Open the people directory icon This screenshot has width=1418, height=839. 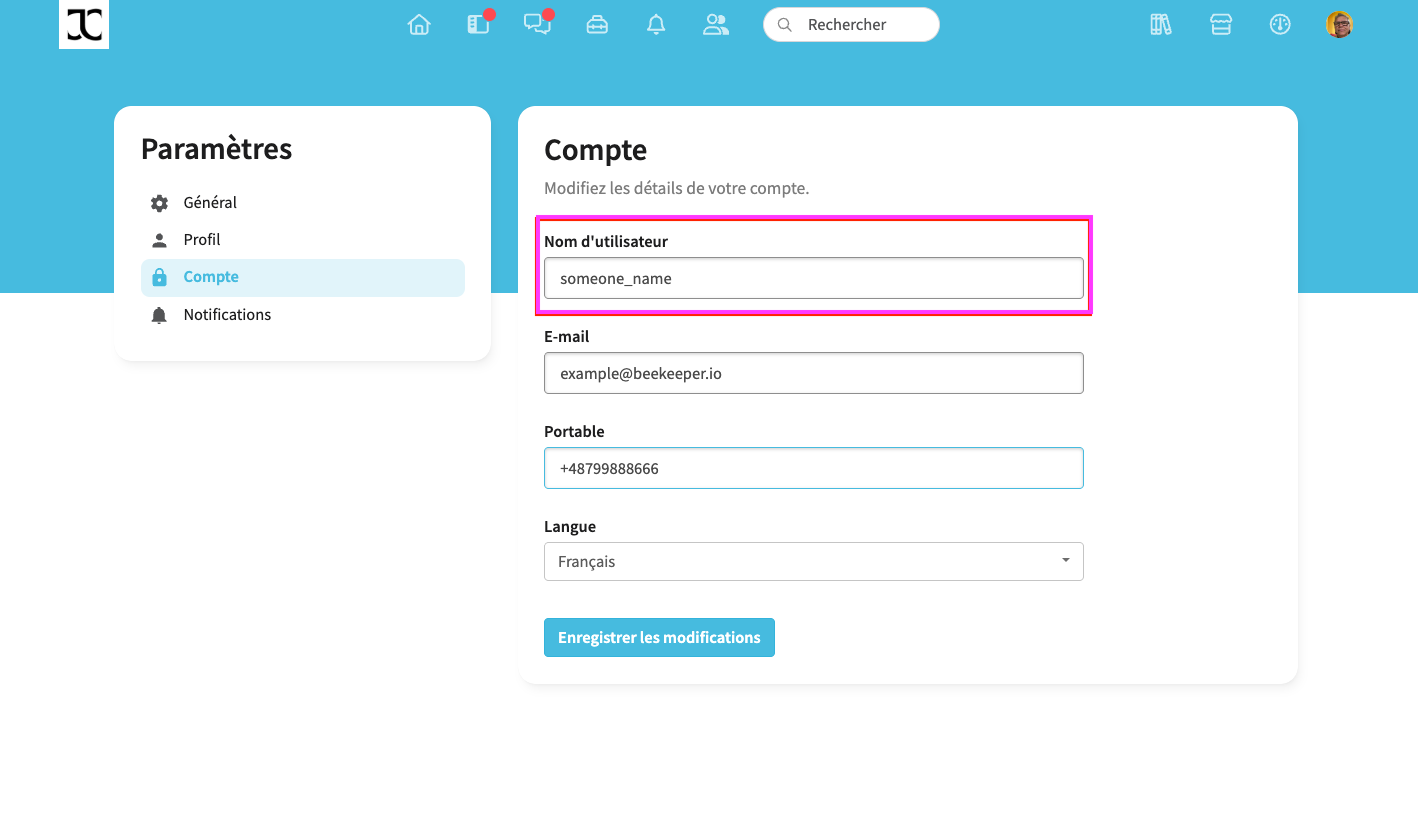(715, 25)
